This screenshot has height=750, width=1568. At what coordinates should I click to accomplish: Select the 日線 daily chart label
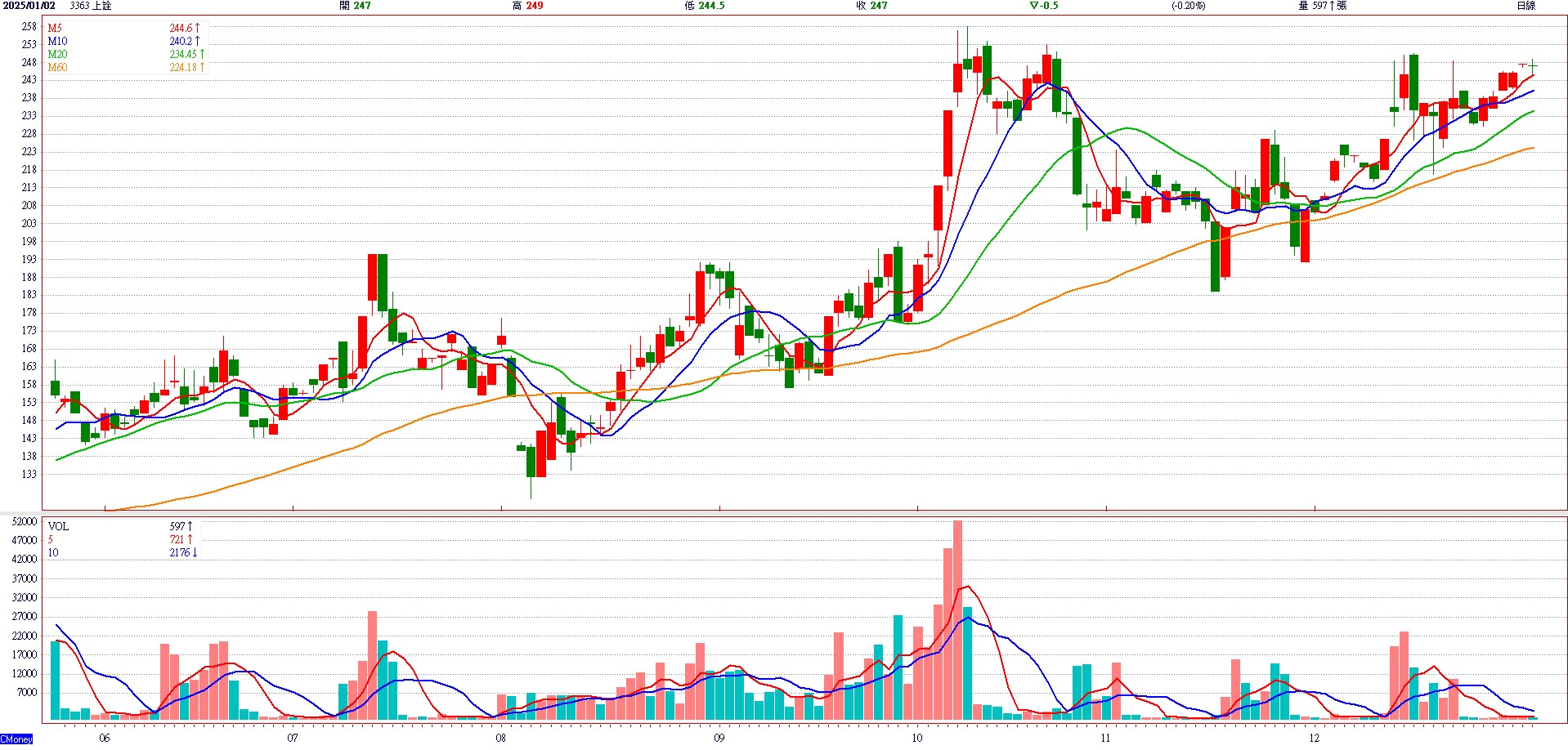[1525, 6]
